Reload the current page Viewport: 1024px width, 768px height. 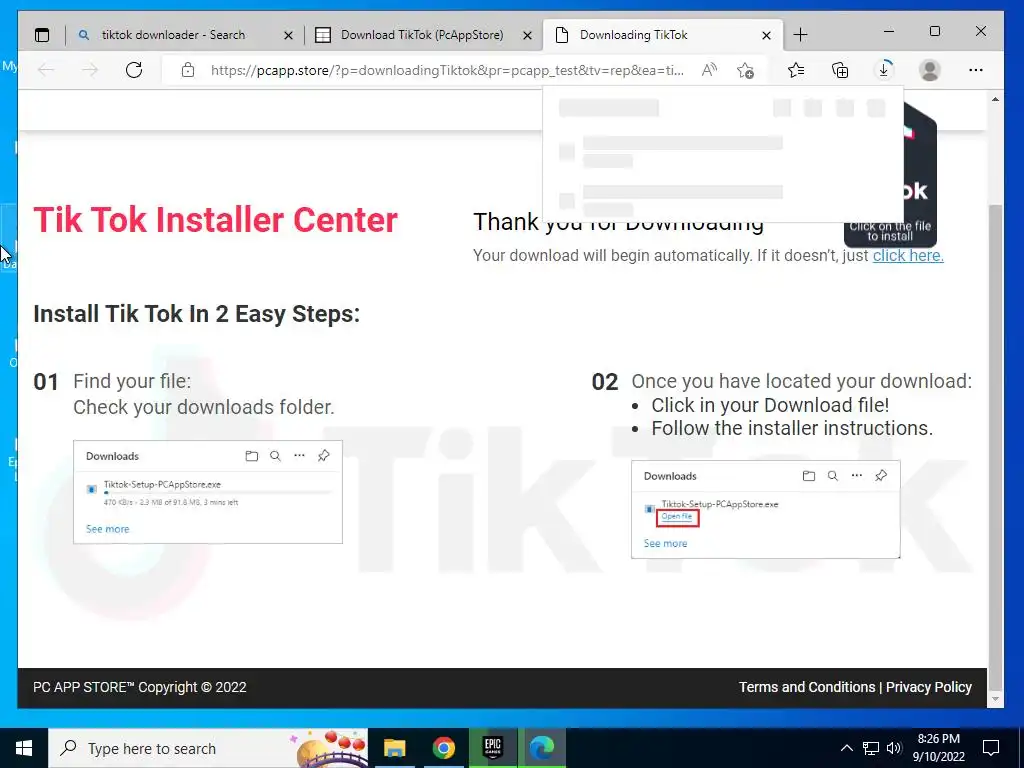point(134,70)
